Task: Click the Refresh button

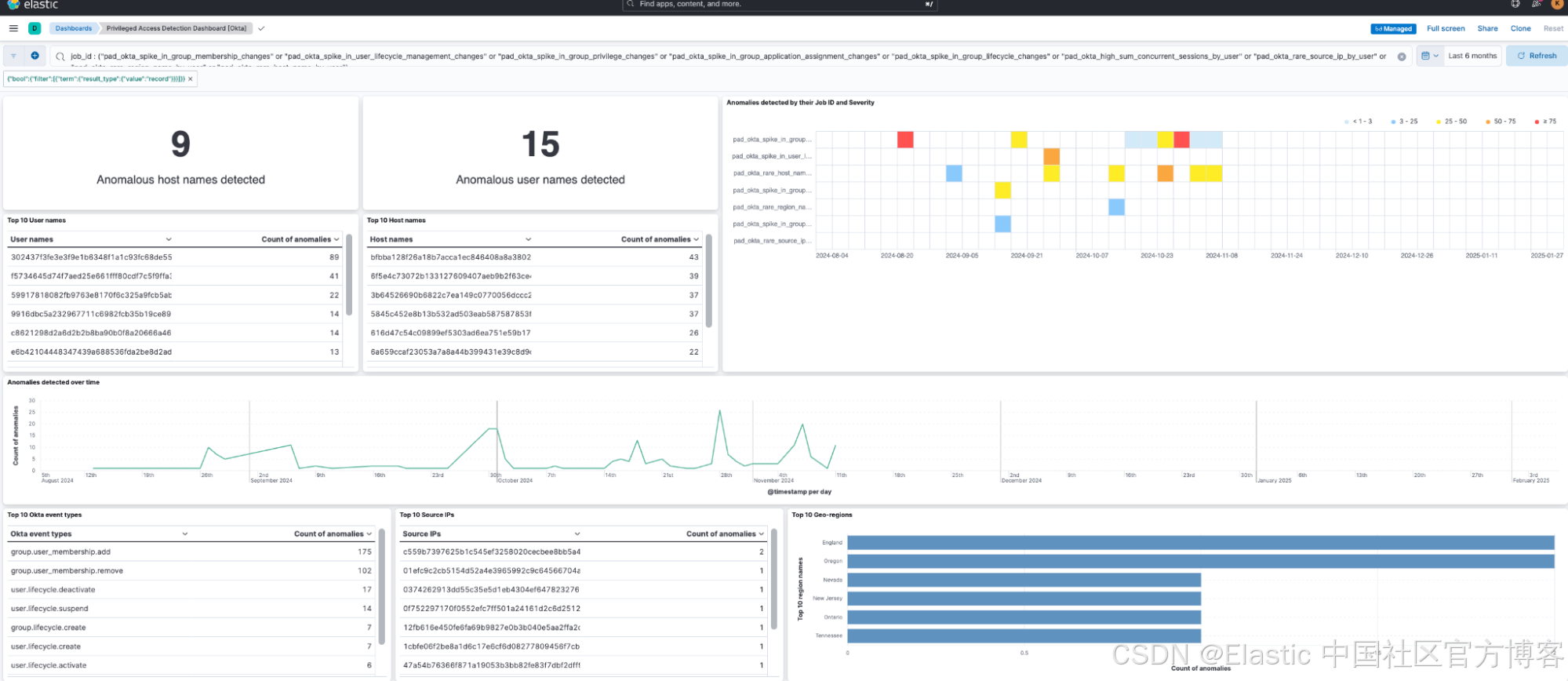Action: 1537,56
